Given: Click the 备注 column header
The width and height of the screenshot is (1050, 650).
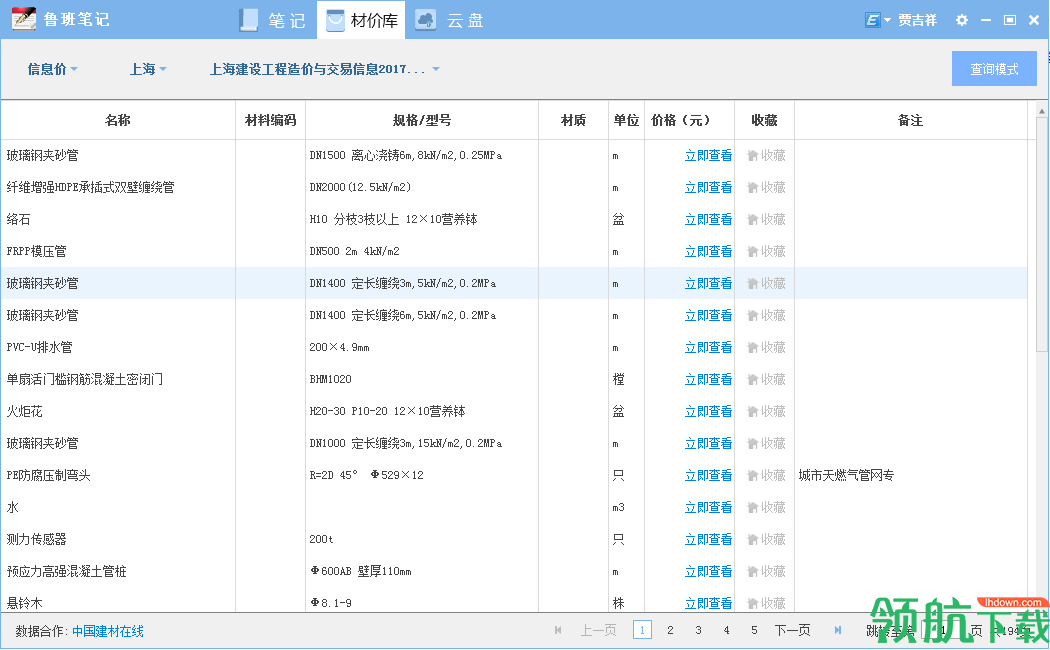Looking at the screenshot, I should coord(911,120).
